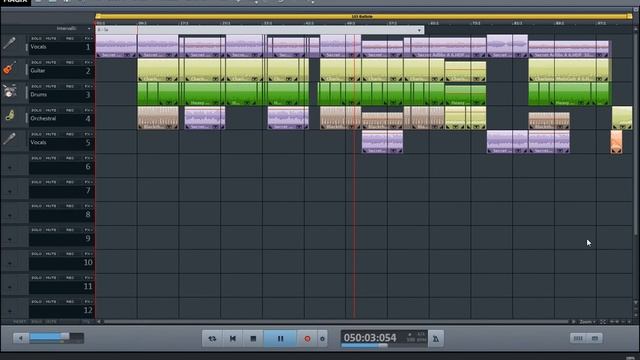The width and height of the screenshot is (640, 360).
Task: Click the speaker volume icon at bottom left
Action: pos(20,338)
